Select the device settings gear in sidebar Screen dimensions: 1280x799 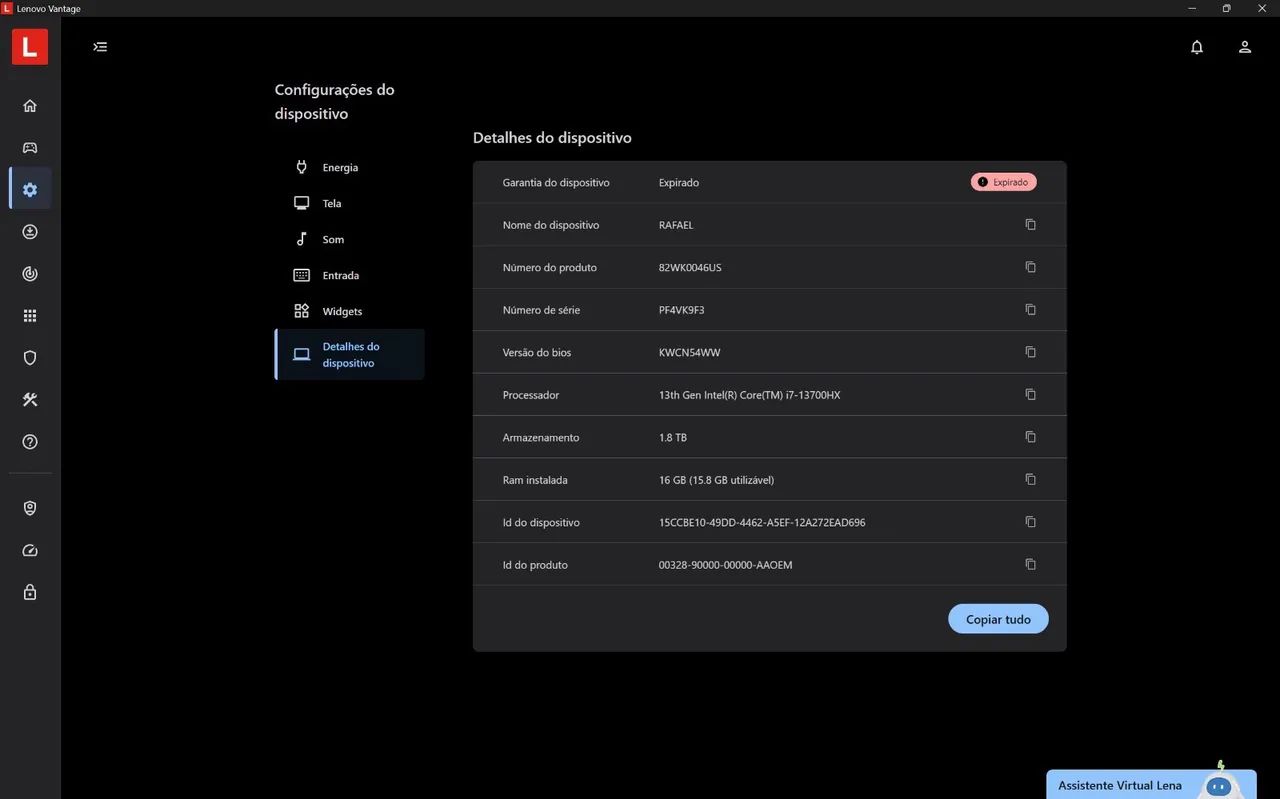[x=30, y=190]
